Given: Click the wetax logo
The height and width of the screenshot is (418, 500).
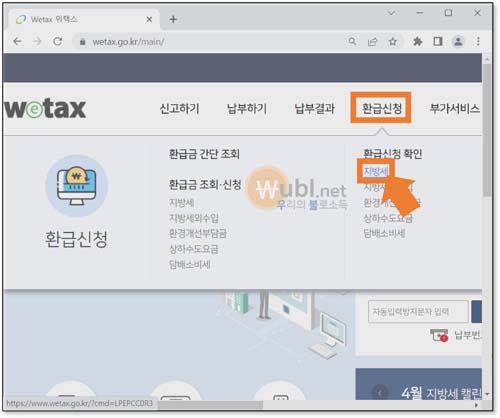Looking at the screenshot, I should click(x=46, y=108).
